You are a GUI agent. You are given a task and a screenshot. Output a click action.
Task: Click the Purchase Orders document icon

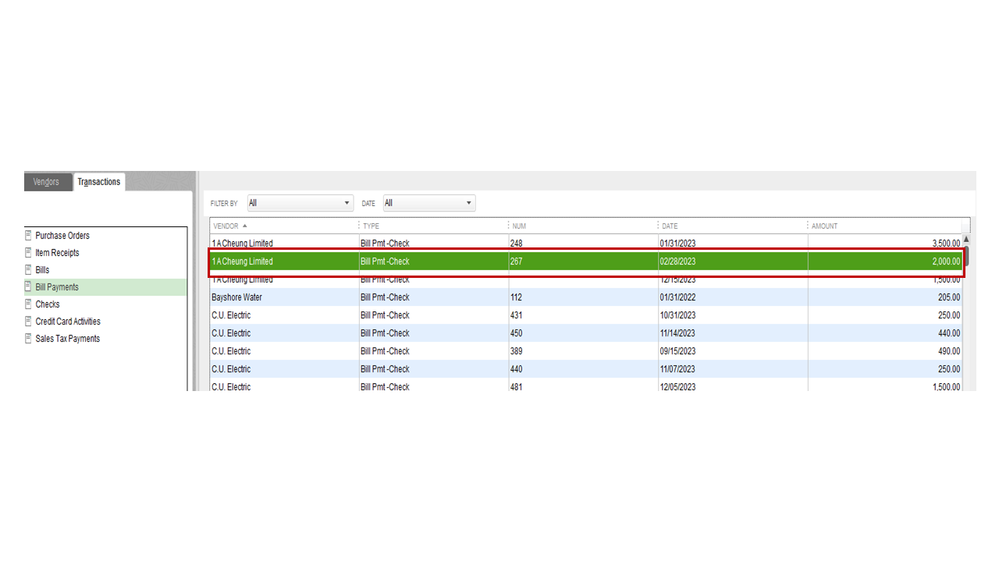[28, 235]
